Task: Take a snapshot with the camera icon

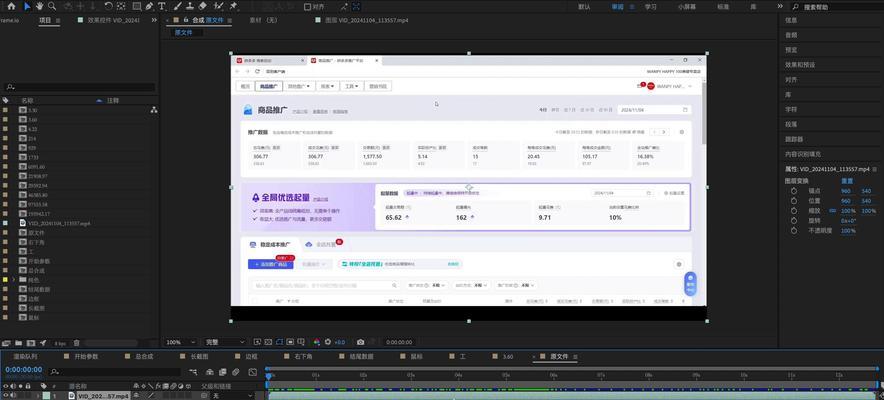Action: 360,342
